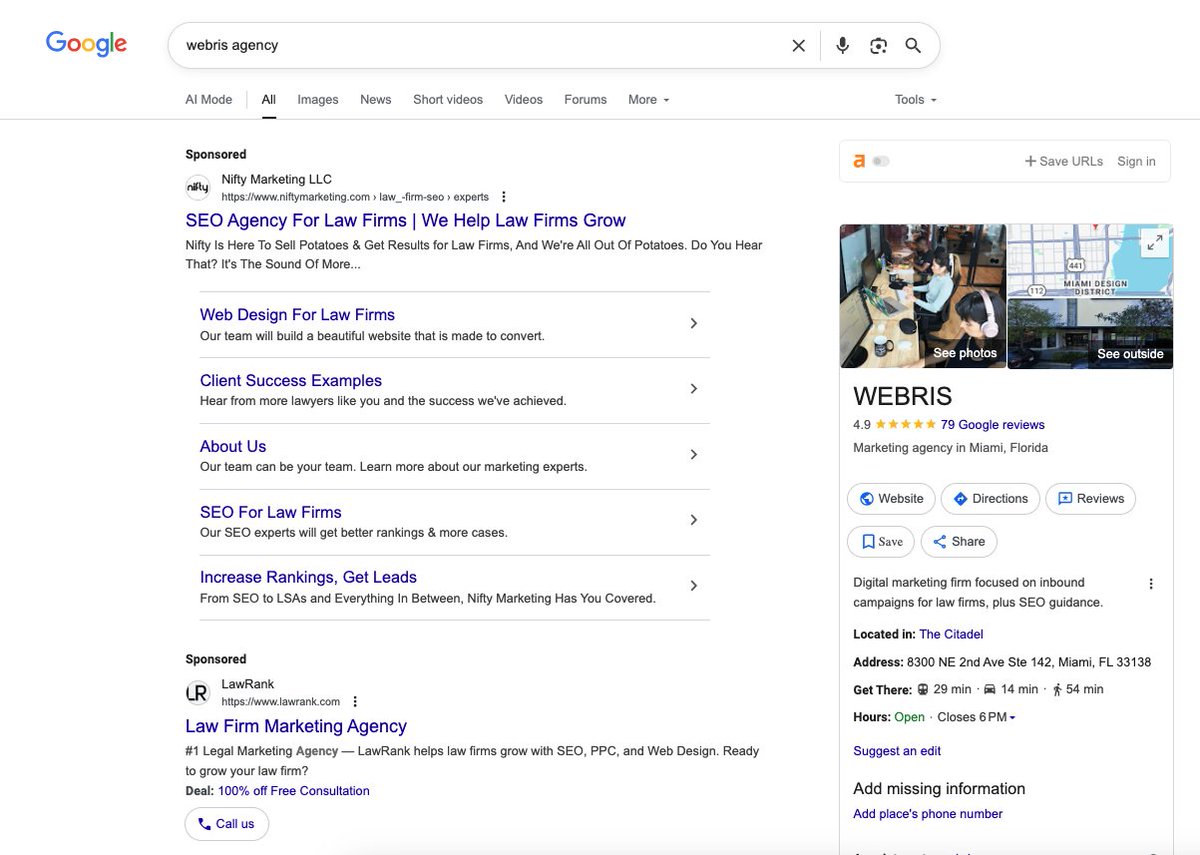Viewport: 1200px width, 855px height.
Task: Switch to the Images tab
Action: [318, 100]
